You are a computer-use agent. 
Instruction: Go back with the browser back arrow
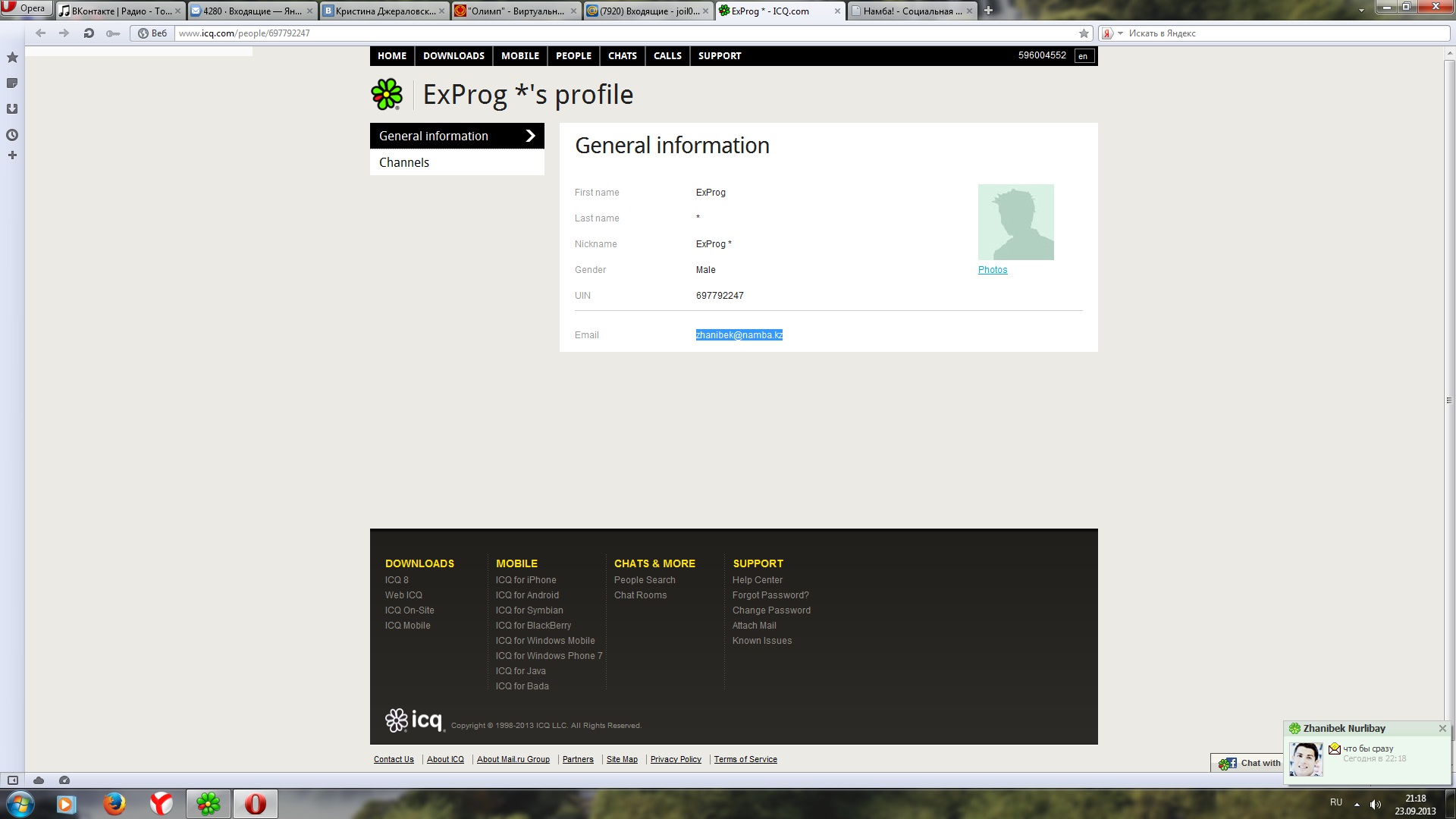[41, 33]
